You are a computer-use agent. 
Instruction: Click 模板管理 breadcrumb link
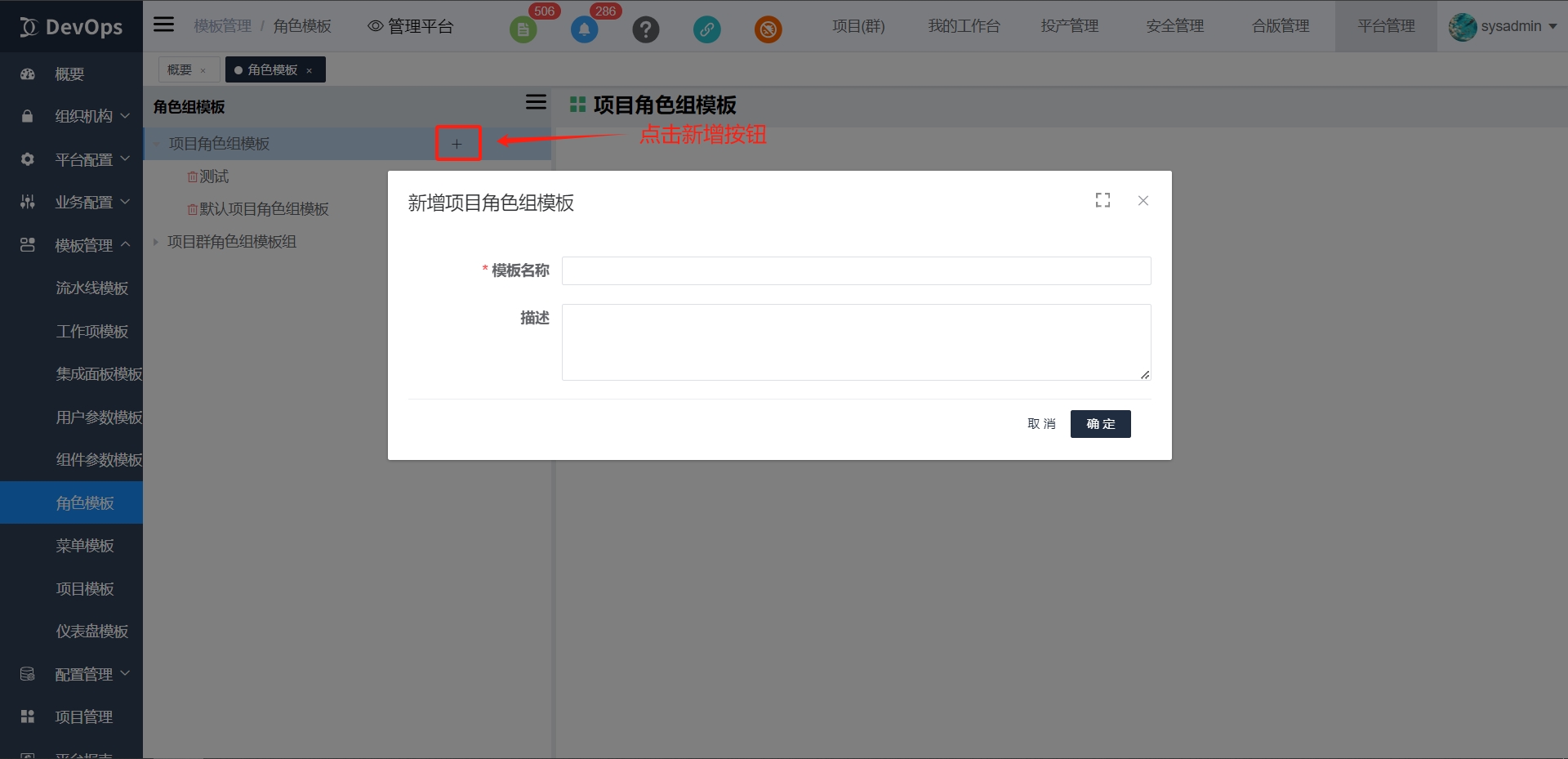[223, 26]
